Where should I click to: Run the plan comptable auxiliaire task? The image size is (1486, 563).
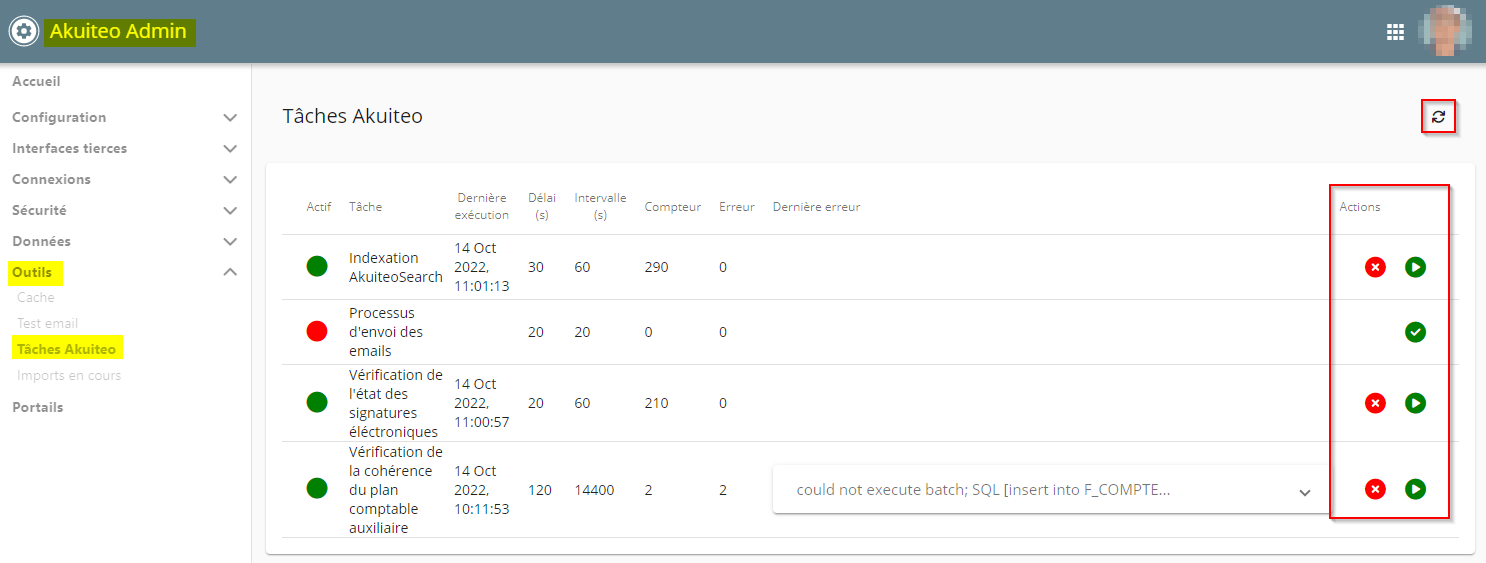[x=1415, y=489]
